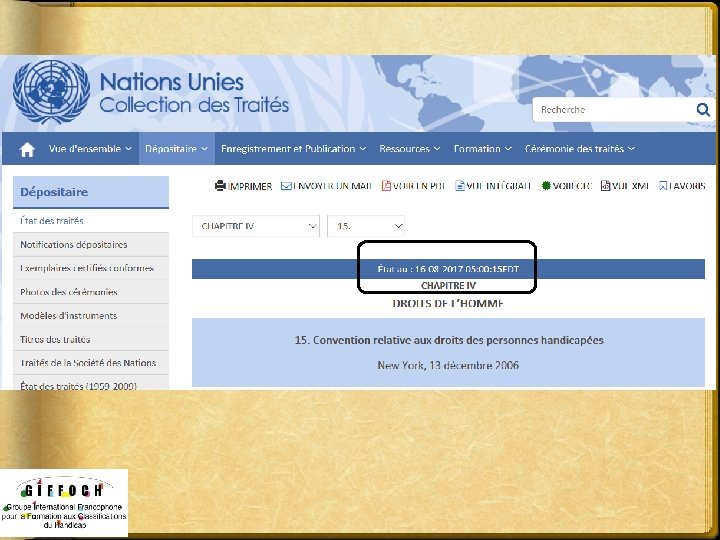Send the page by mail envelope icon
Image resolution: width=720 pixels, height=540 pixels.
(286, 186)
